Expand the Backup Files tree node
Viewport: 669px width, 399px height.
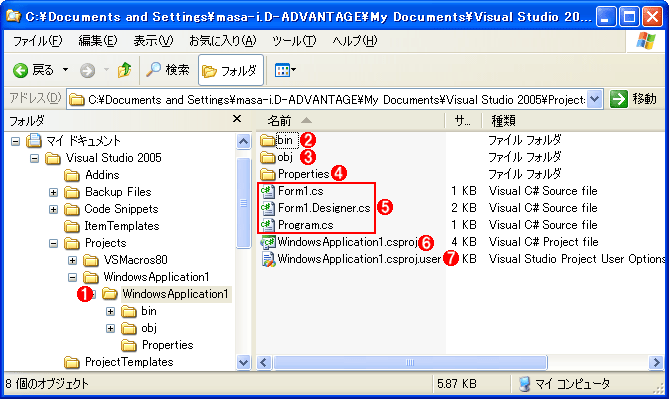pos(53,192)
